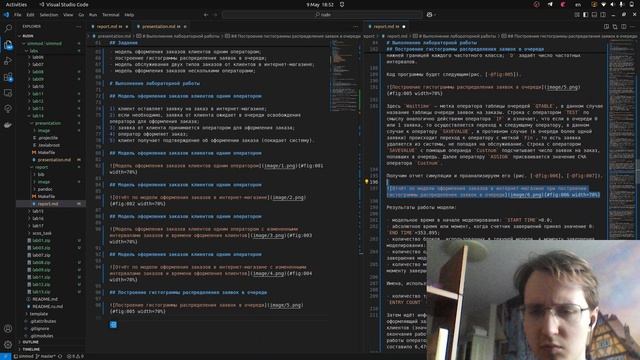Open the network indicator in system tray
Viewport: 640px width, 360px height.
click(603, 4)
